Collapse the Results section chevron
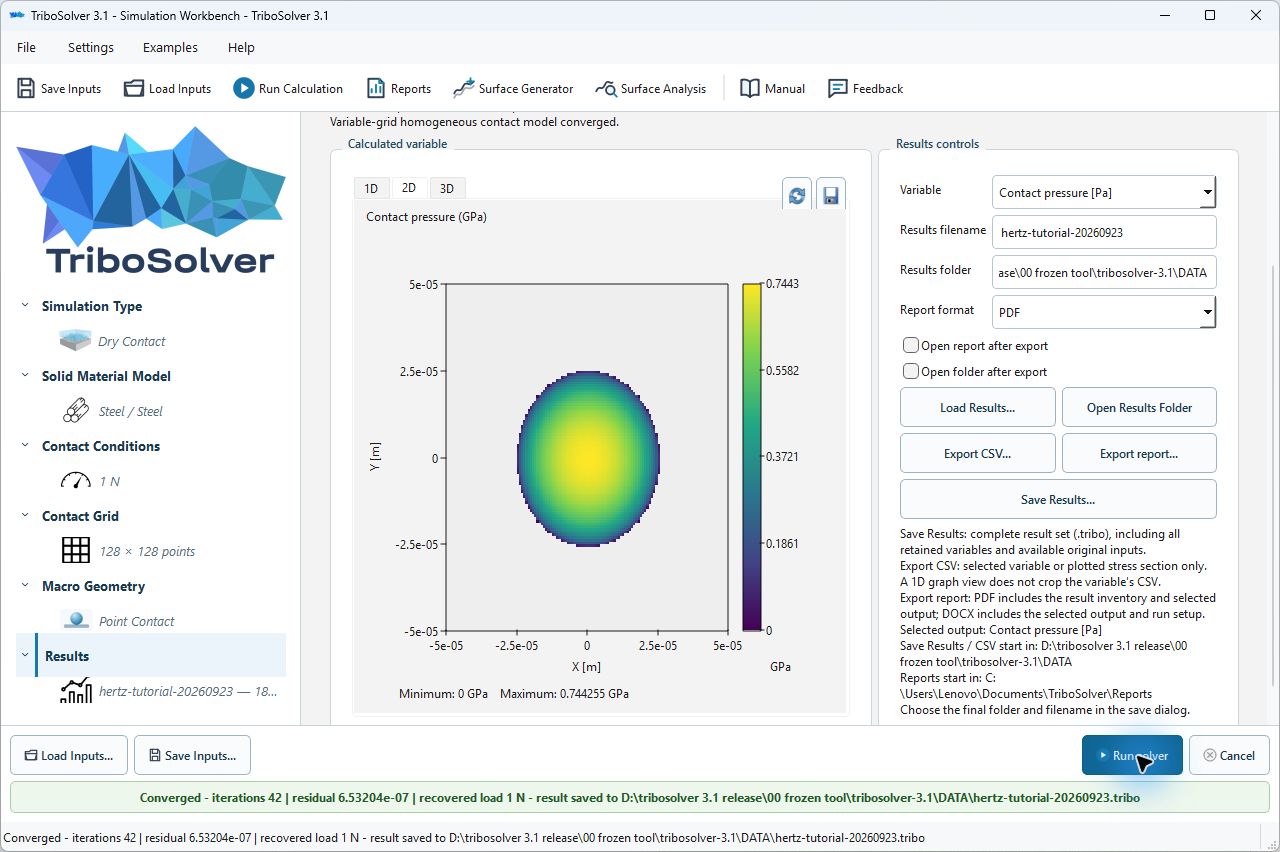This screenshot has width=1280, height=852. tap(25, 656)
